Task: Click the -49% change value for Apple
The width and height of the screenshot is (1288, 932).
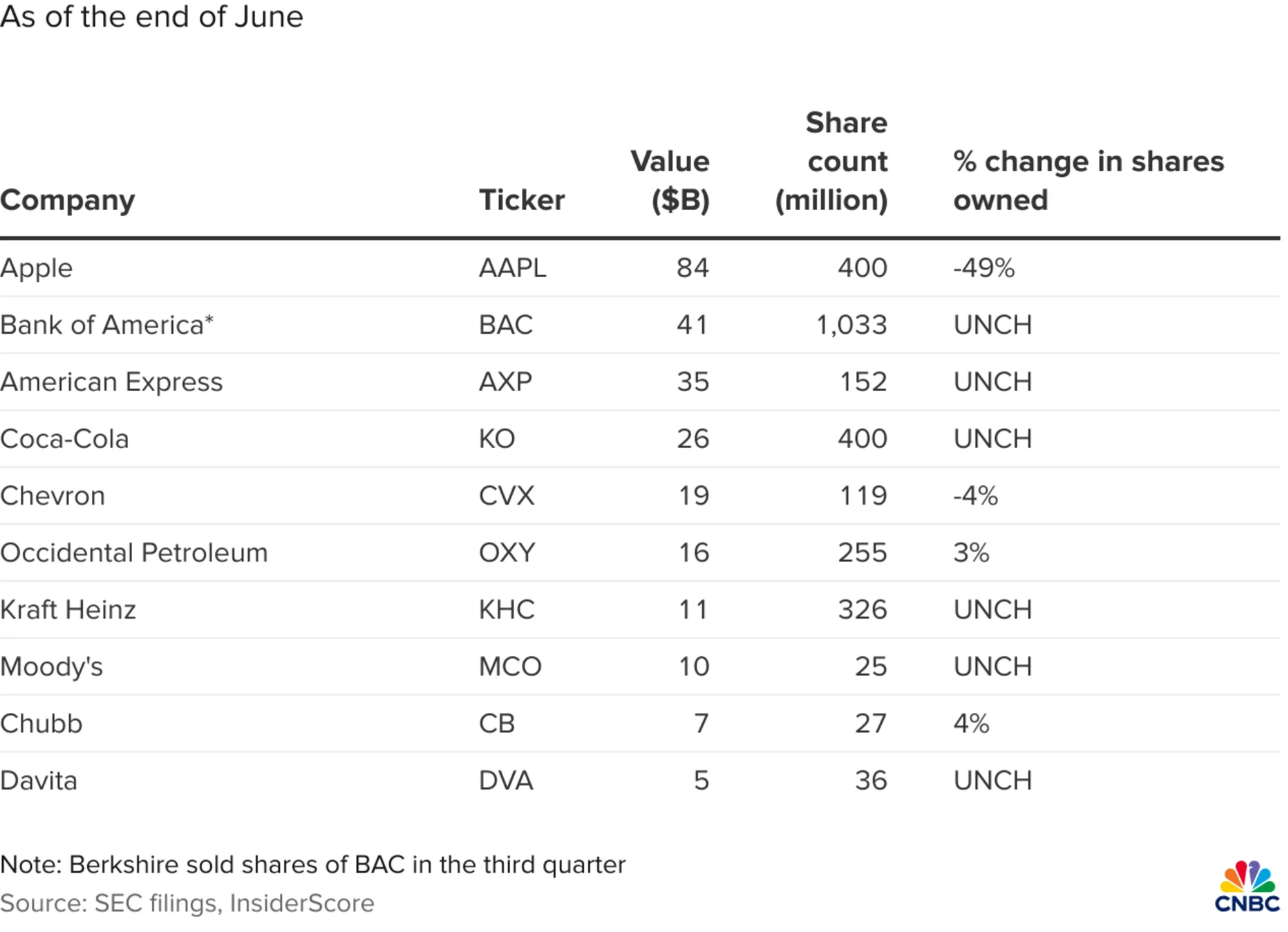Action: click(x=984, y=268)
